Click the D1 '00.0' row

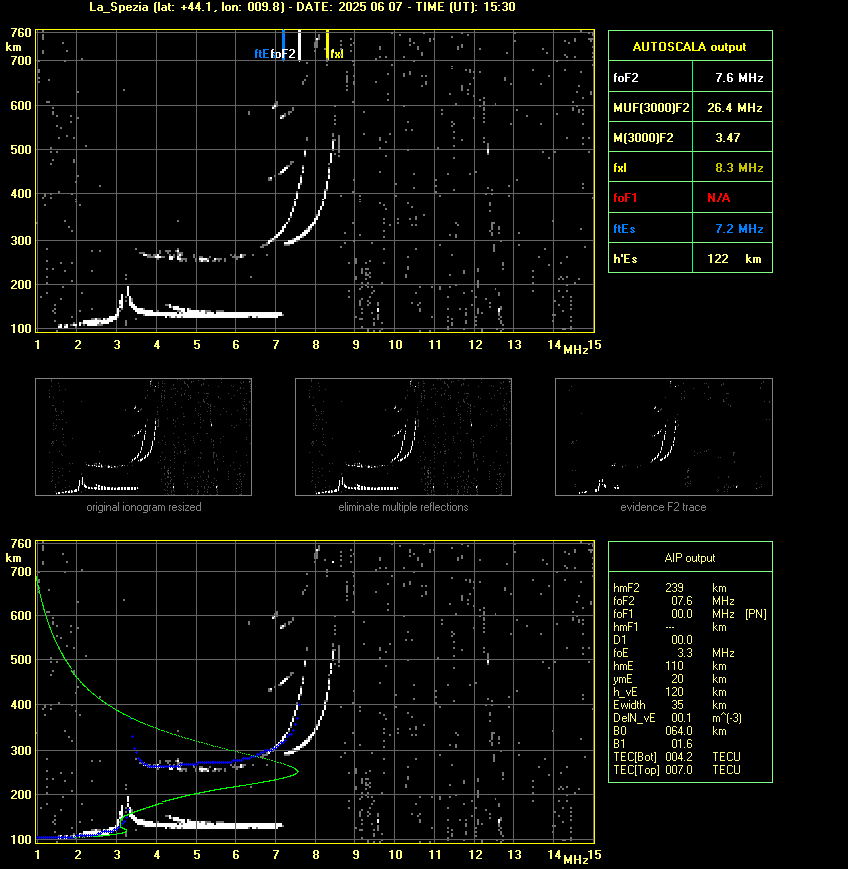pos(653,640)
